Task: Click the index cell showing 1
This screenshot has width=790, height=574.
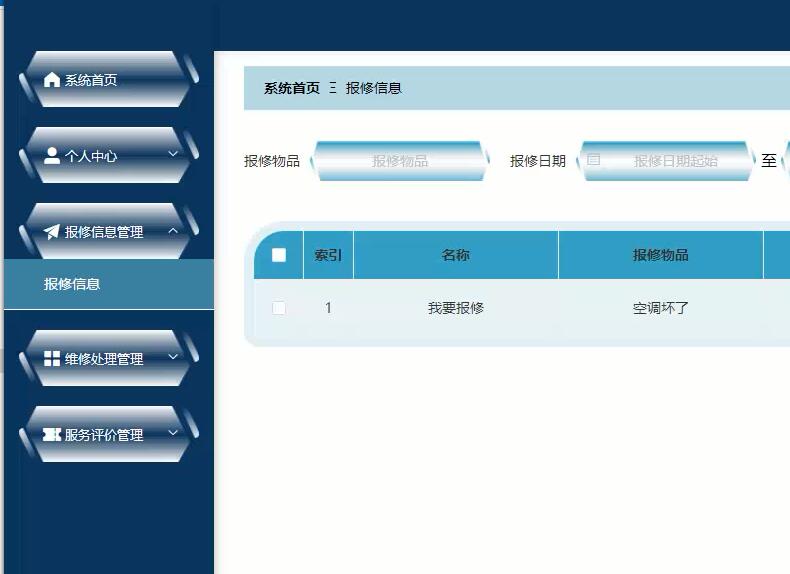Action: [328, 308]
